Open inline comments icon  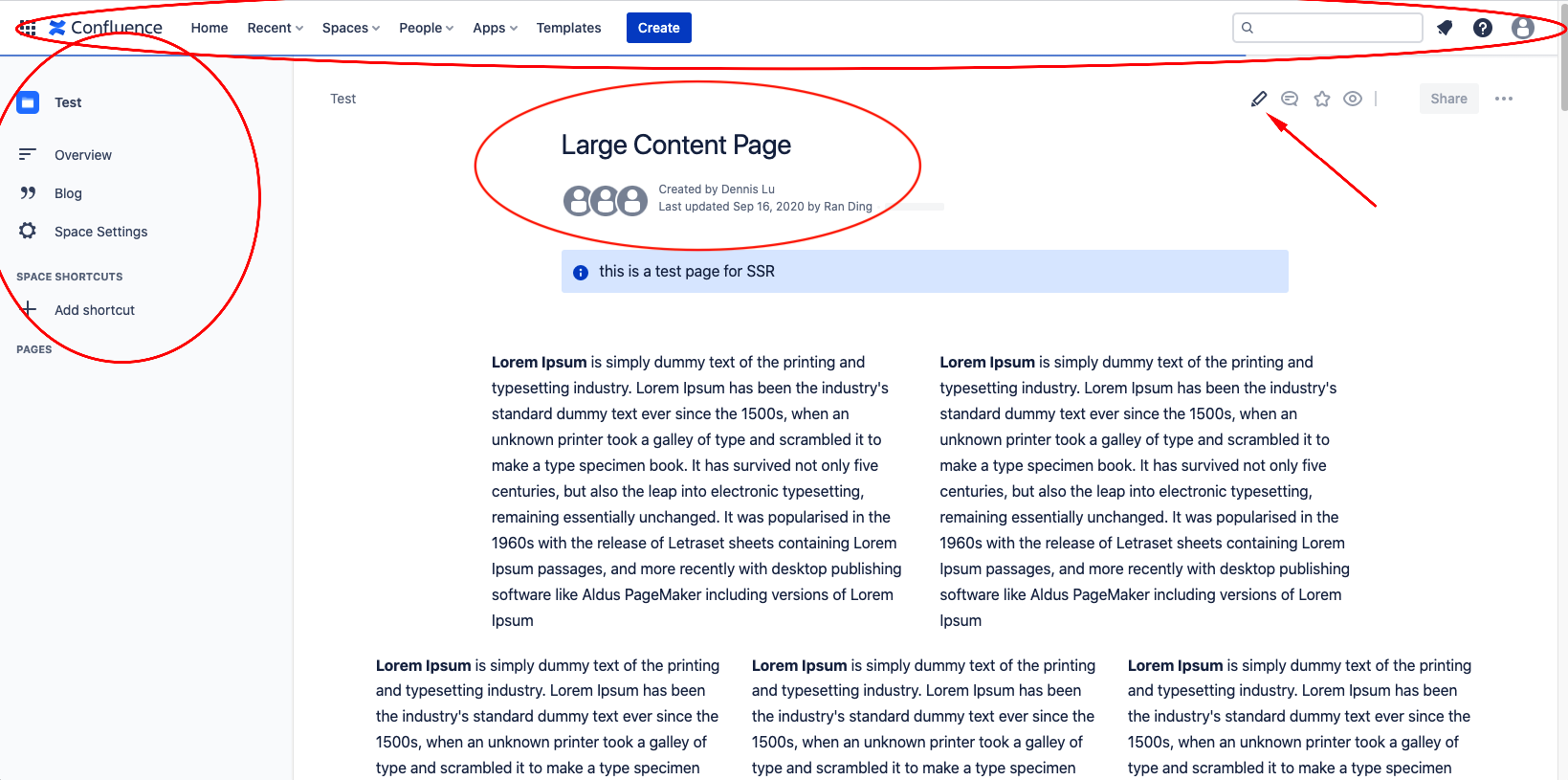coord(1290,99)
